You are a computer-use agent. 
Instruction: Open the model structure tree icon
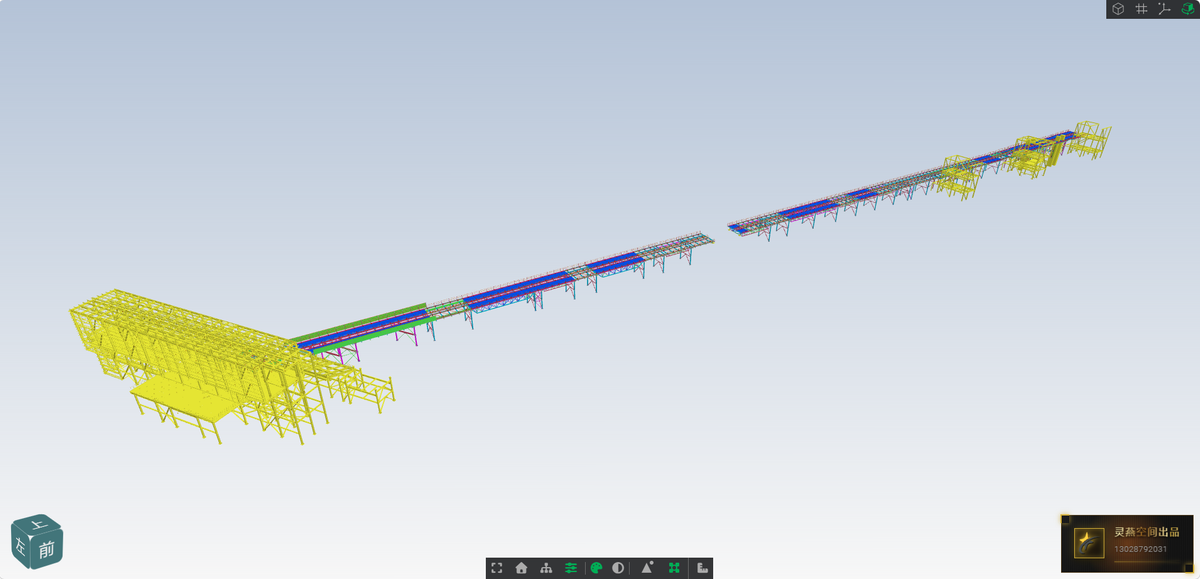pyautogui.click(x=546, y=568)
